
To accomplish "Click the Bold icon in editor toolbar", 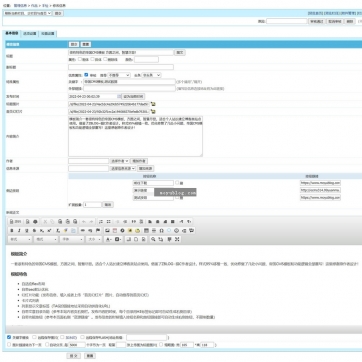I will point(12,230).
